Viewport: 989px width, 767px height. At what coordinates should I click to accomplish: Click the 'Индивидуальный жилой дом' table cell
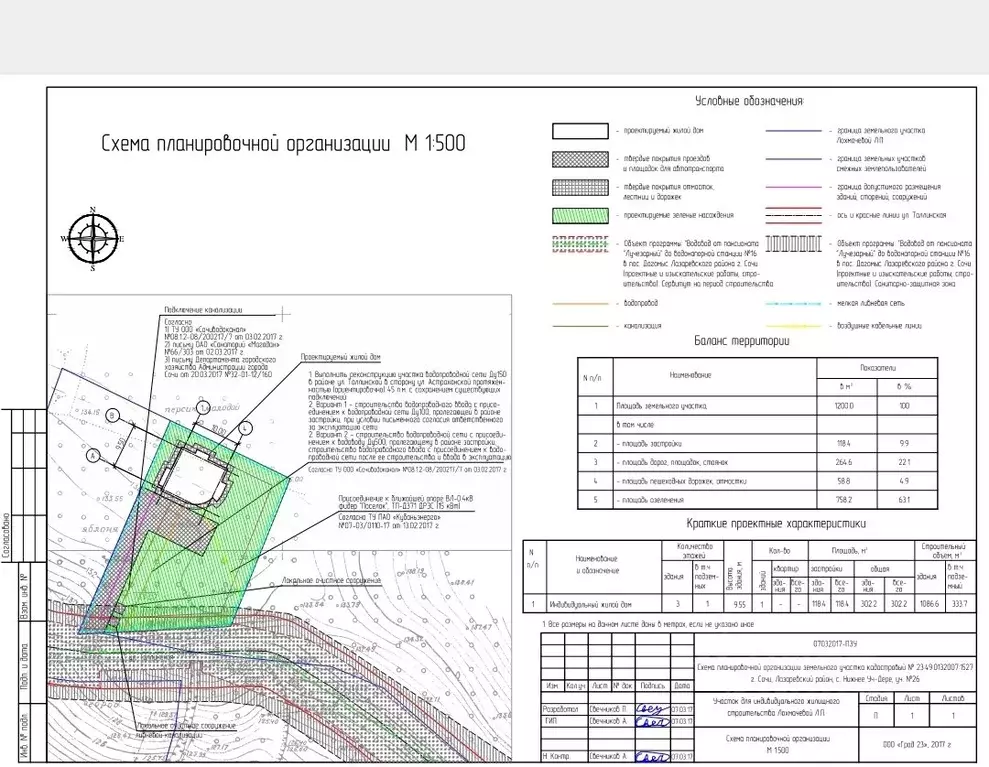(590, 604)
